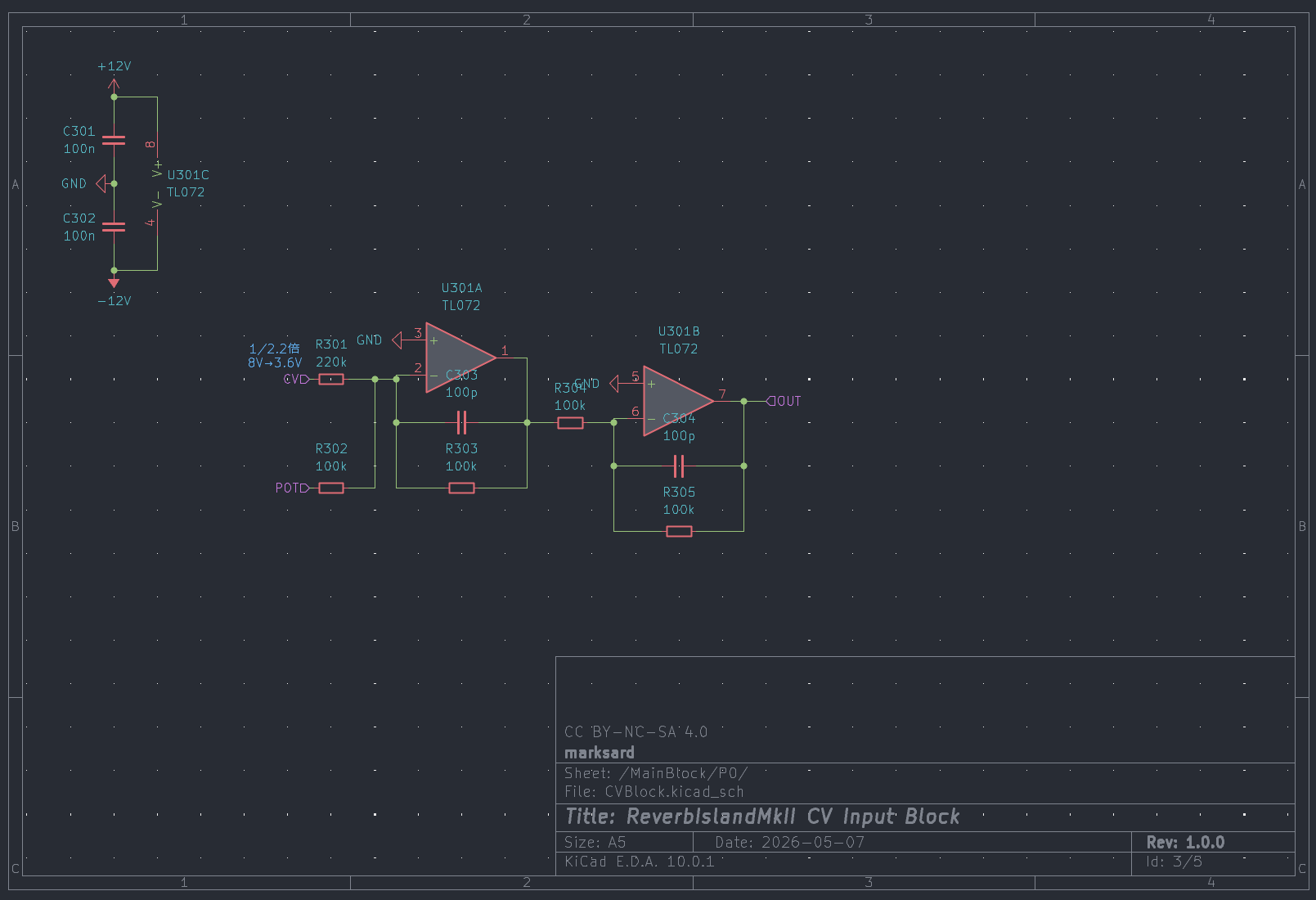1316x900 pixels.
Task: Click the U301C TL072 power unit label
Action: (x=187, y=183)
